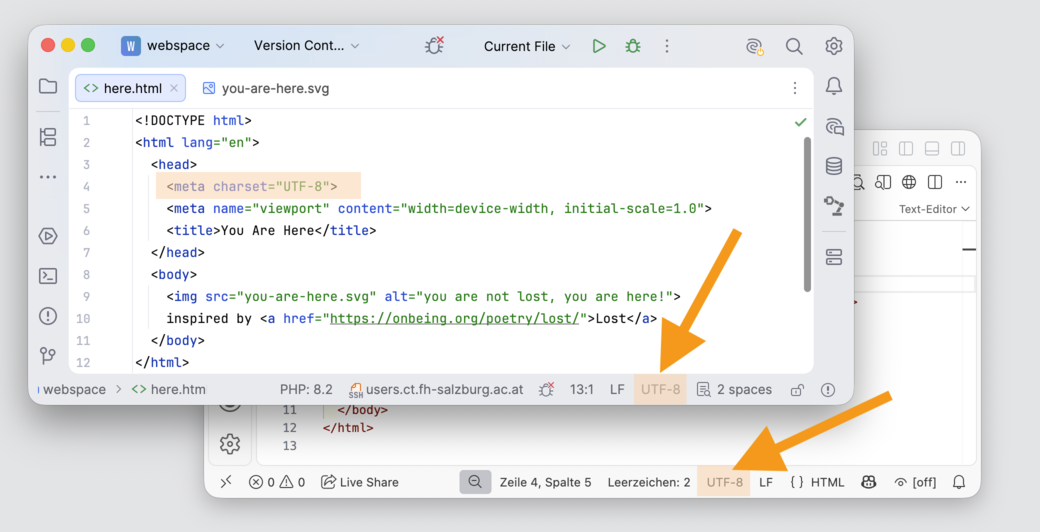Click the 13:1 caret position widget

(x=582, y=389)
